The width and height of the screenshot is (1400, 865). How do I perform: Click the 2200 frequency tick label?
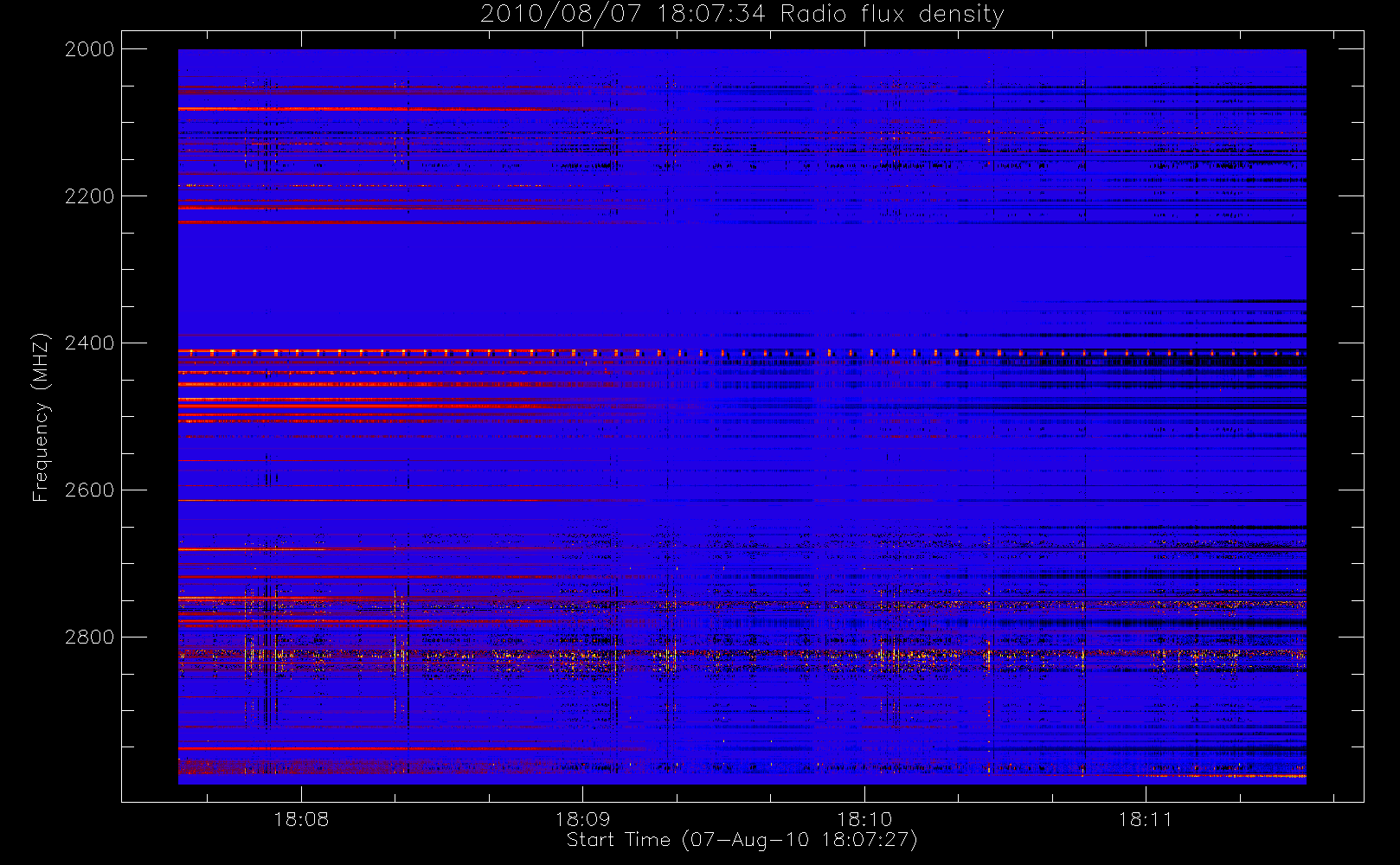90,196
